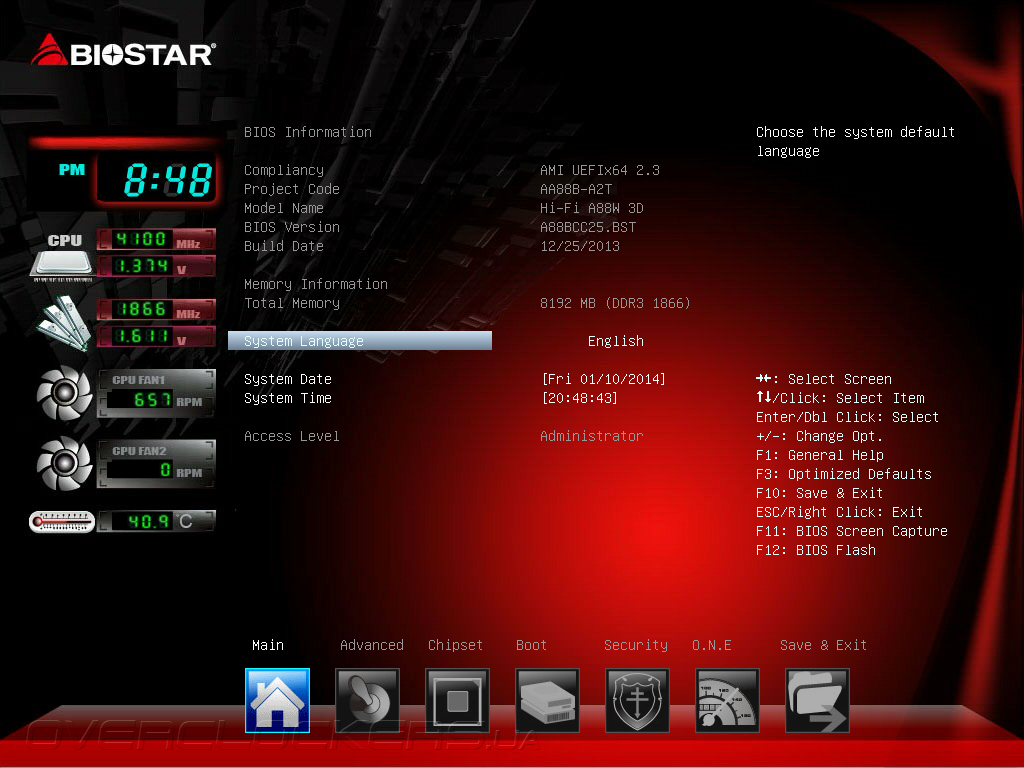Click the language help description text
The height and width of the screenshot is (768, 1024).
856,141
